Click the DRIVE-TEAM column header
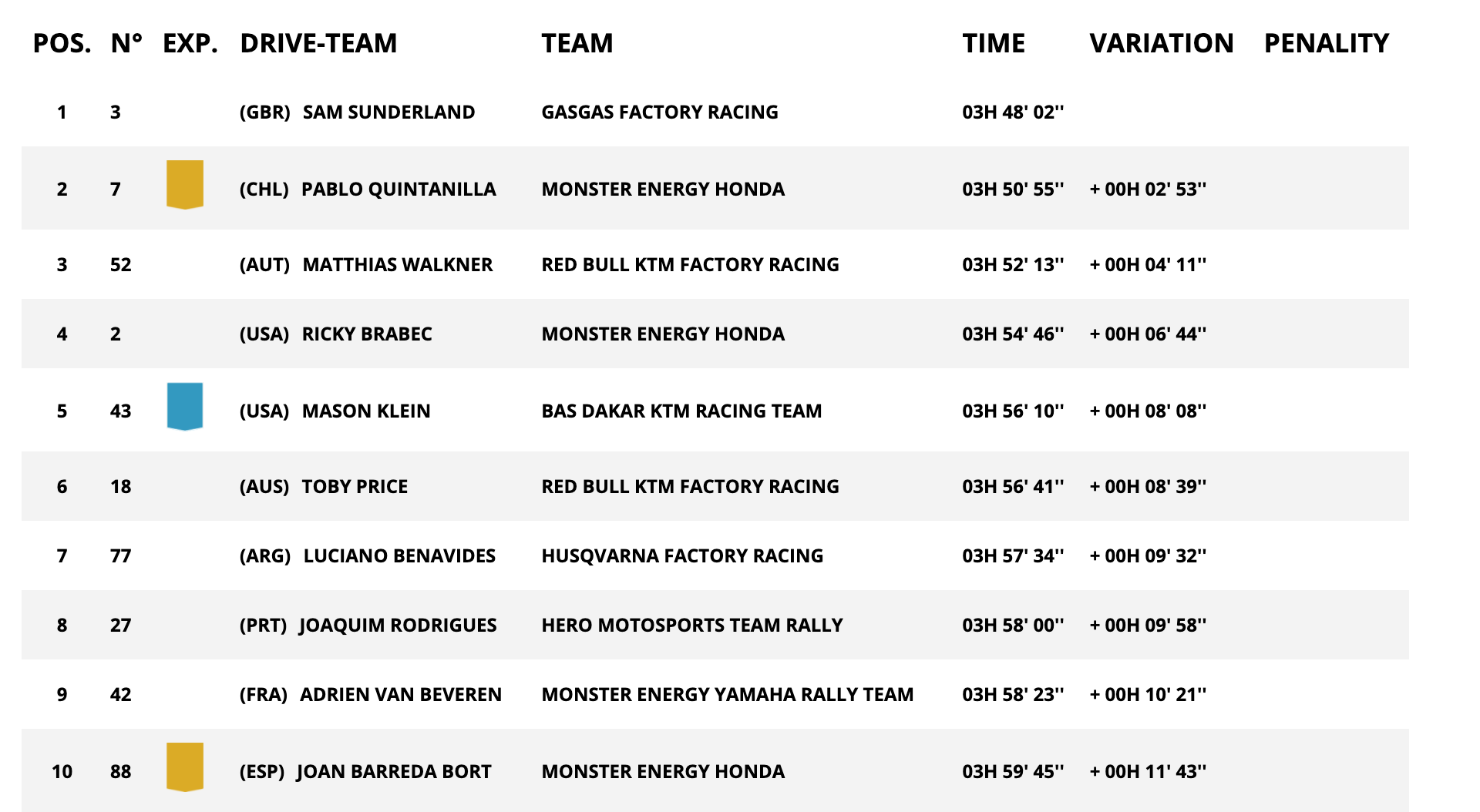The width and height of the screenshot is (1480, 812). coord(318,43)
